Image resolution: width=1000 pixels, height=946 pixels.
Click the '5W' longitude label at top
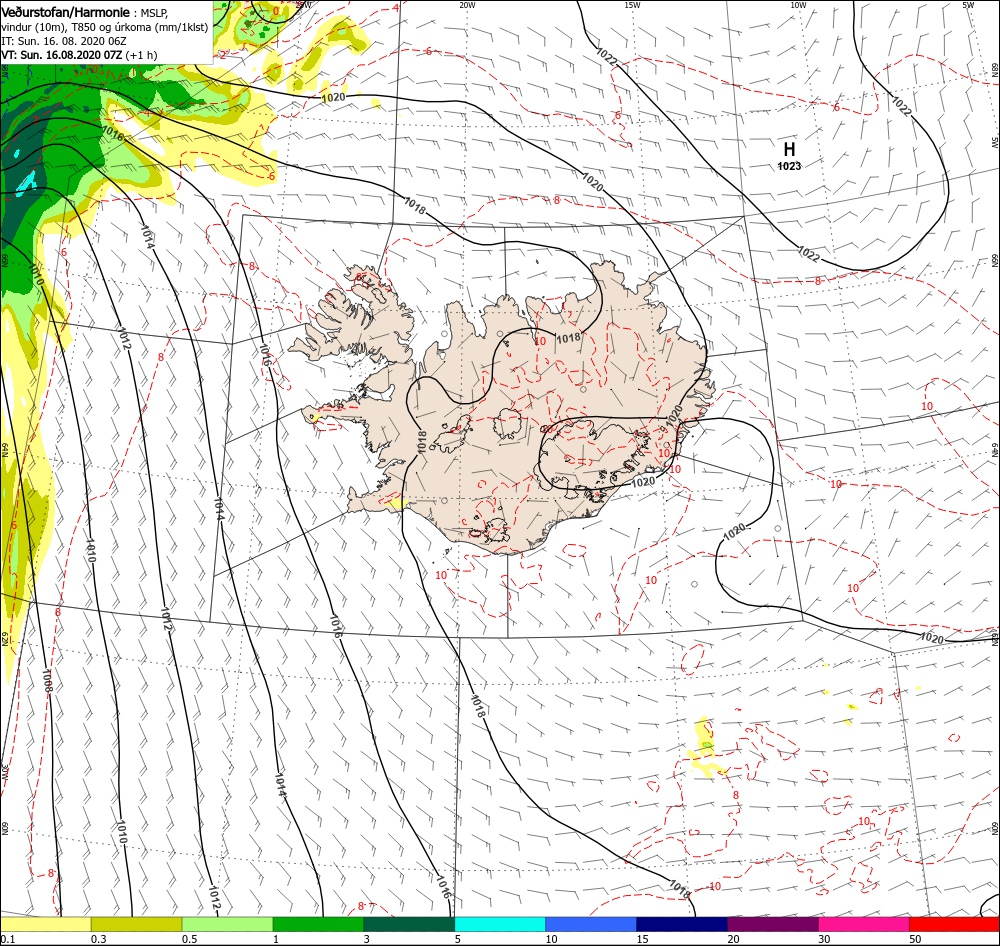click(968, 5)
